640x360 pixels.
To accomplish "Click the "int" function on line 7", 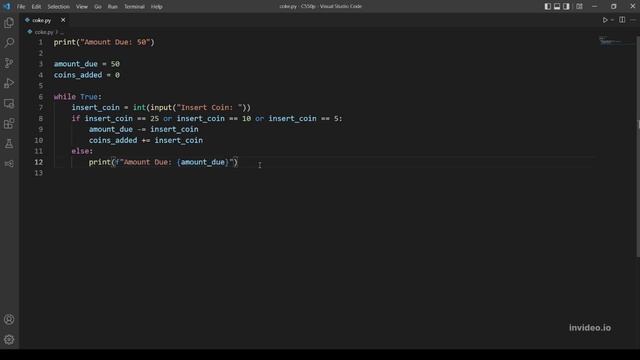I will pyautogui.click(x=139, y=108).
